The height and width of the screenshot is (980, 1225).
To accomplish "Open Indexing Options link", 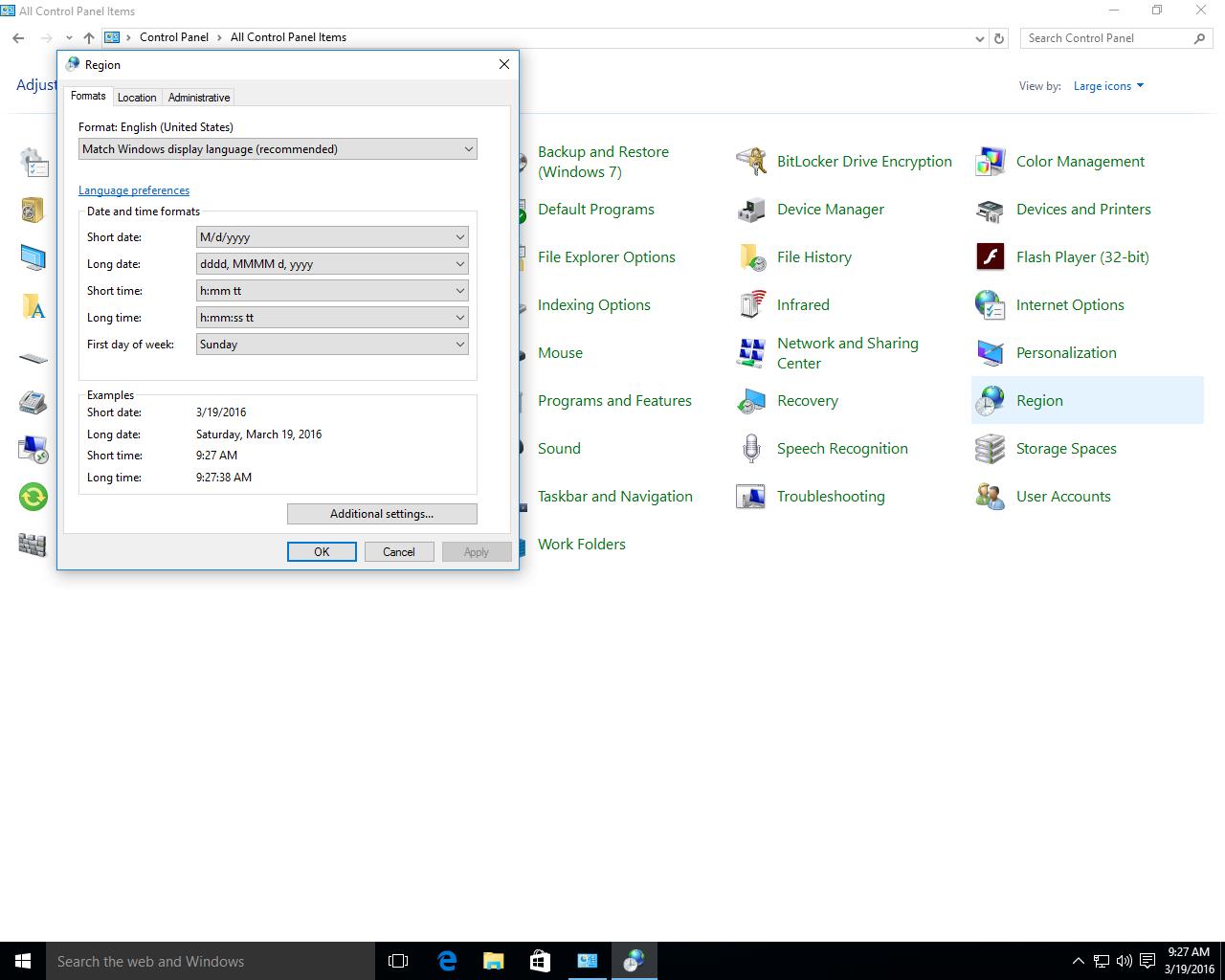I will point(594,305).
